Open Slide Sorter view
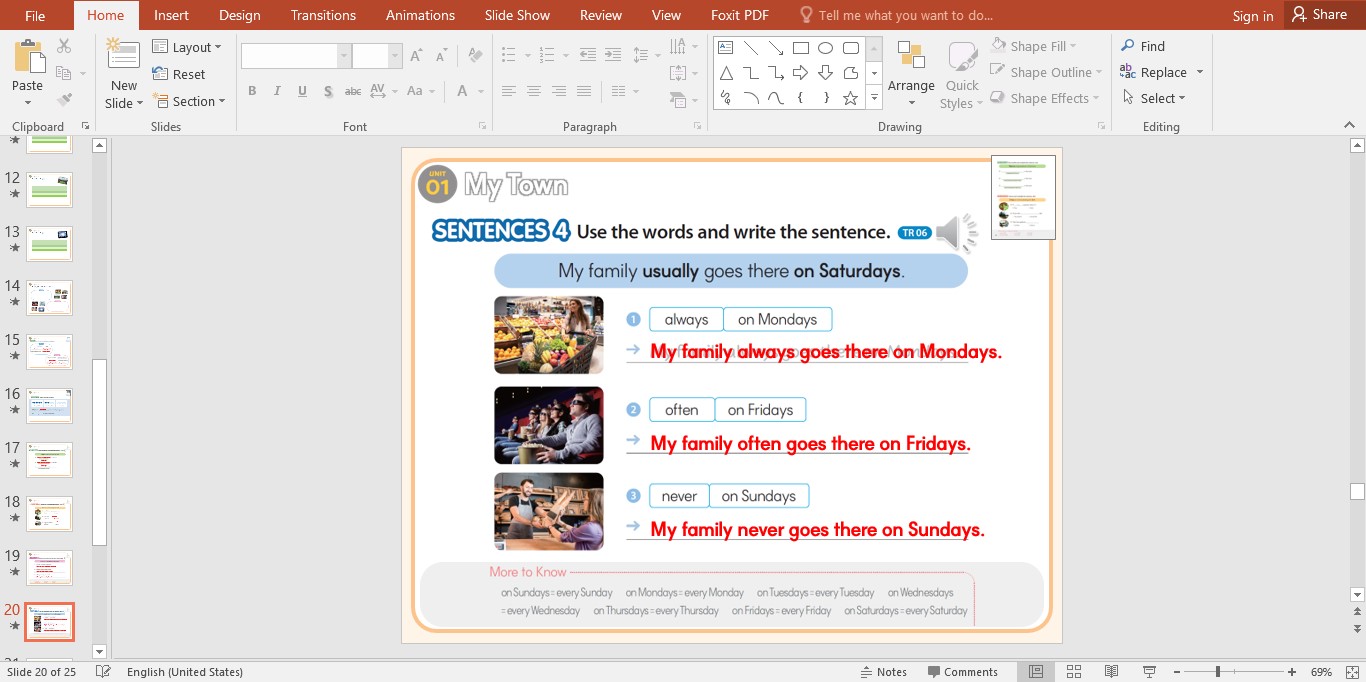The height and width of the screenshot is (682, 1366). (x=1074, y=672)
